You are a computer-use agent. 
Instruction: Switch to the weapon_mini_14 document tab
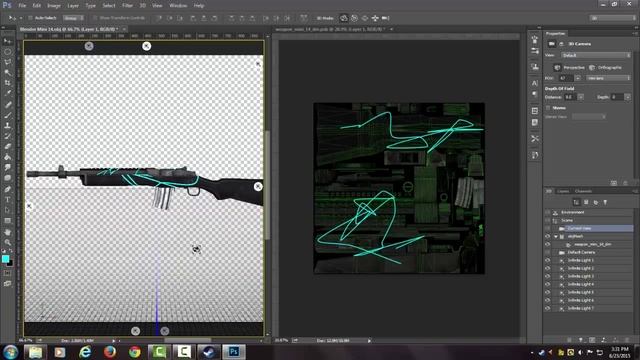point(330,29)
